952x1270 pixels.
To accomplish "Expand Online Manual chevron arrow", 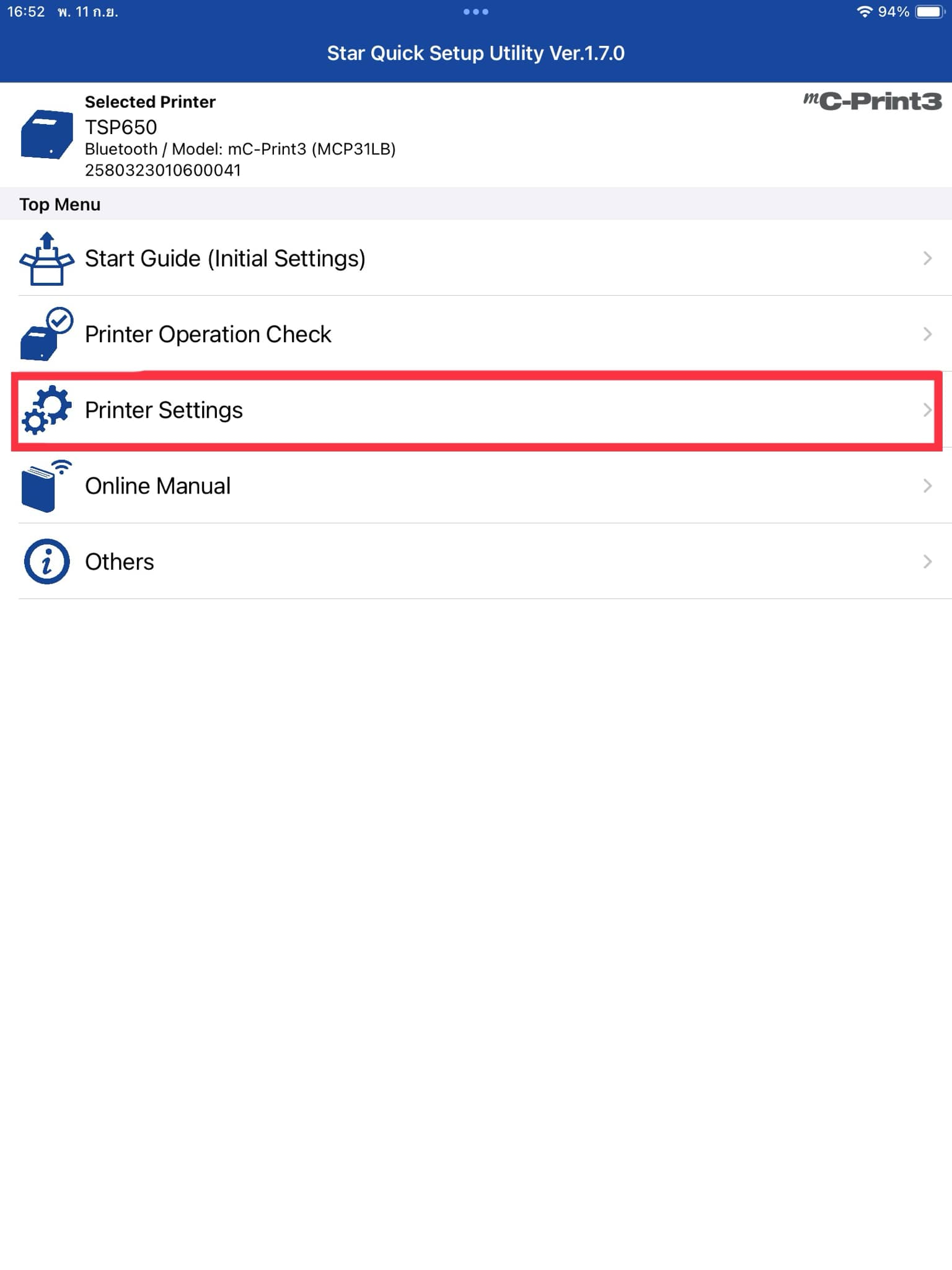I will tap(927, 486).
